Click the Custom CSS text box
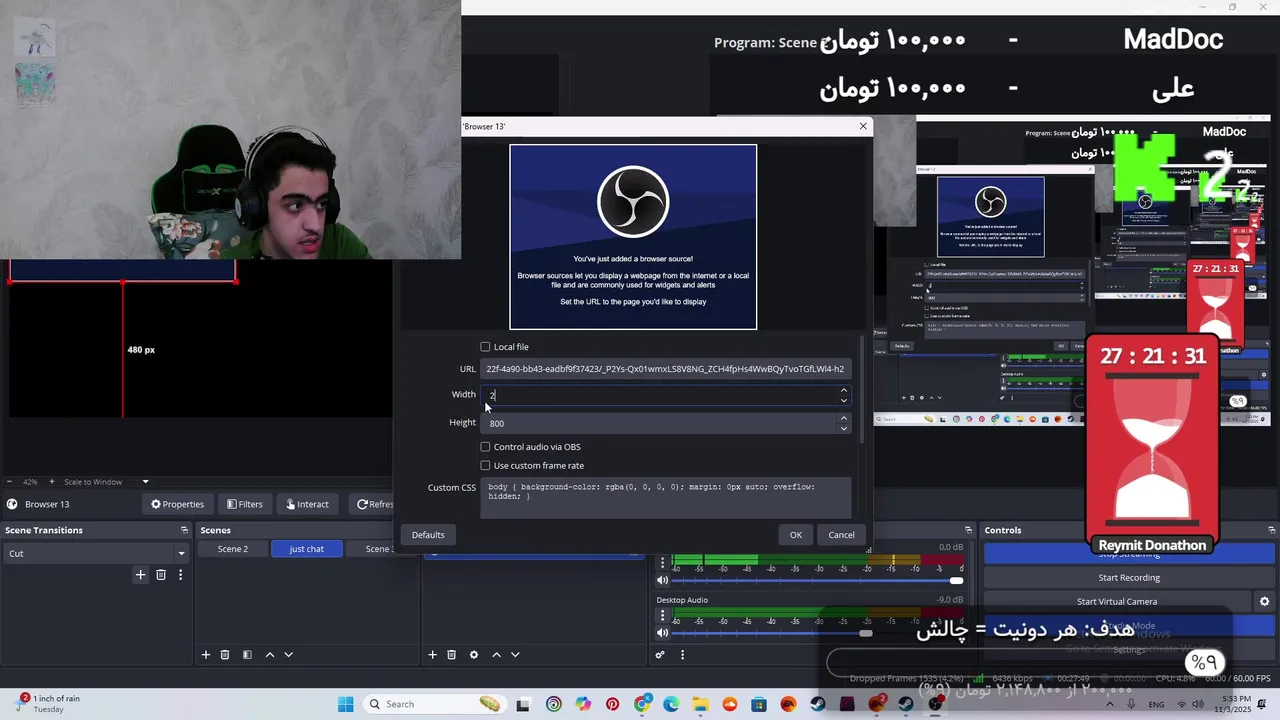The height and width of the screenshot is (720, 1280). pos(666,497)
